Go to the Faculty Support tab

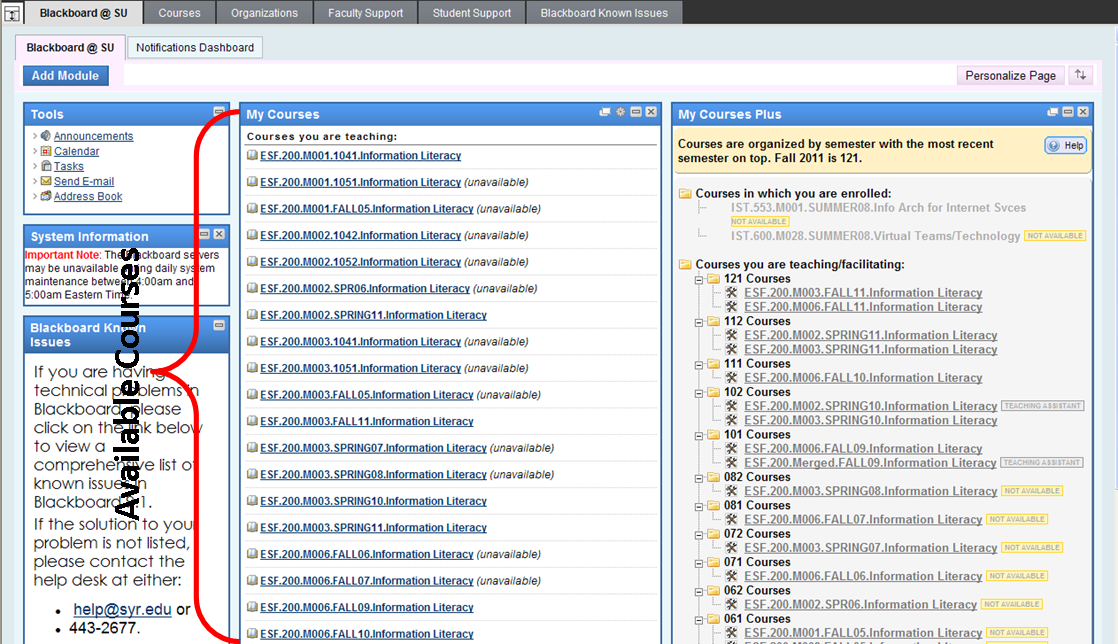365,12
